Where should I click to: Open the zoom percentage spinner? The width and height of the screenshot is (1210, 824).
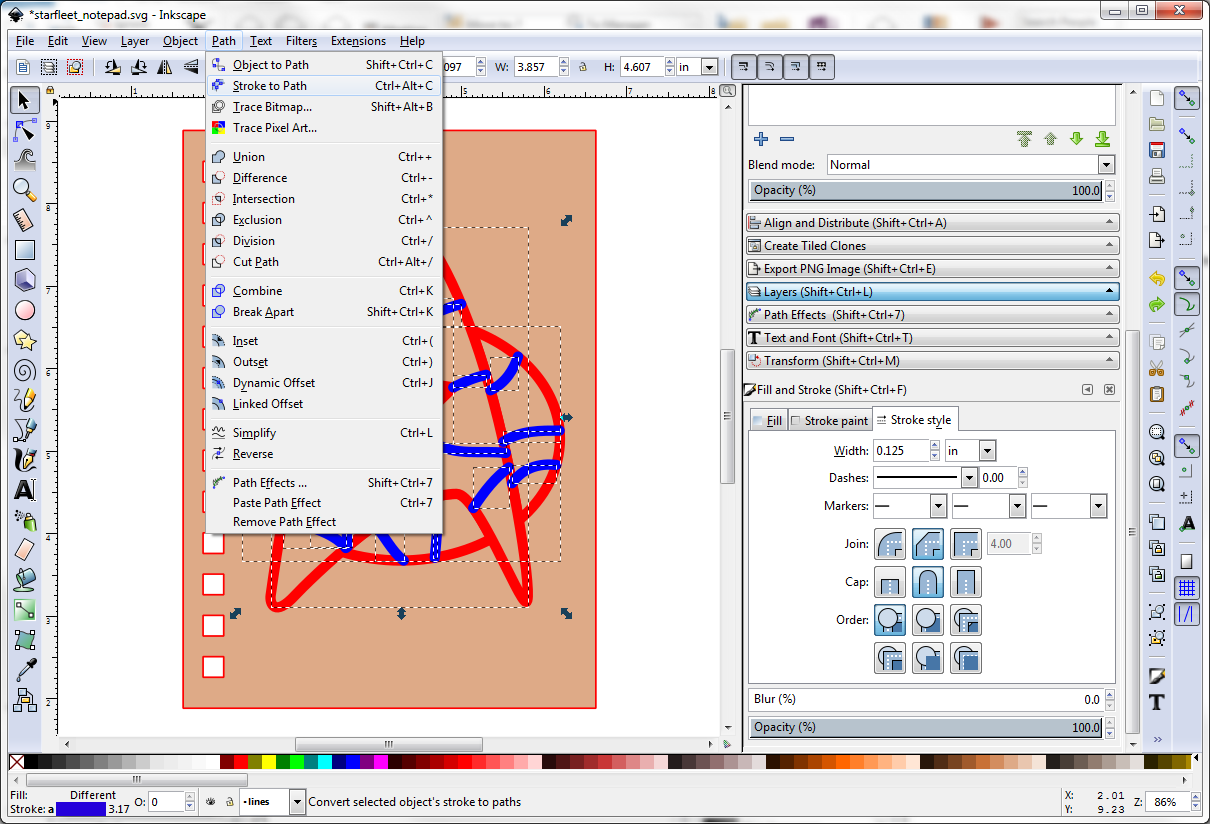[x=1174, y=801]
